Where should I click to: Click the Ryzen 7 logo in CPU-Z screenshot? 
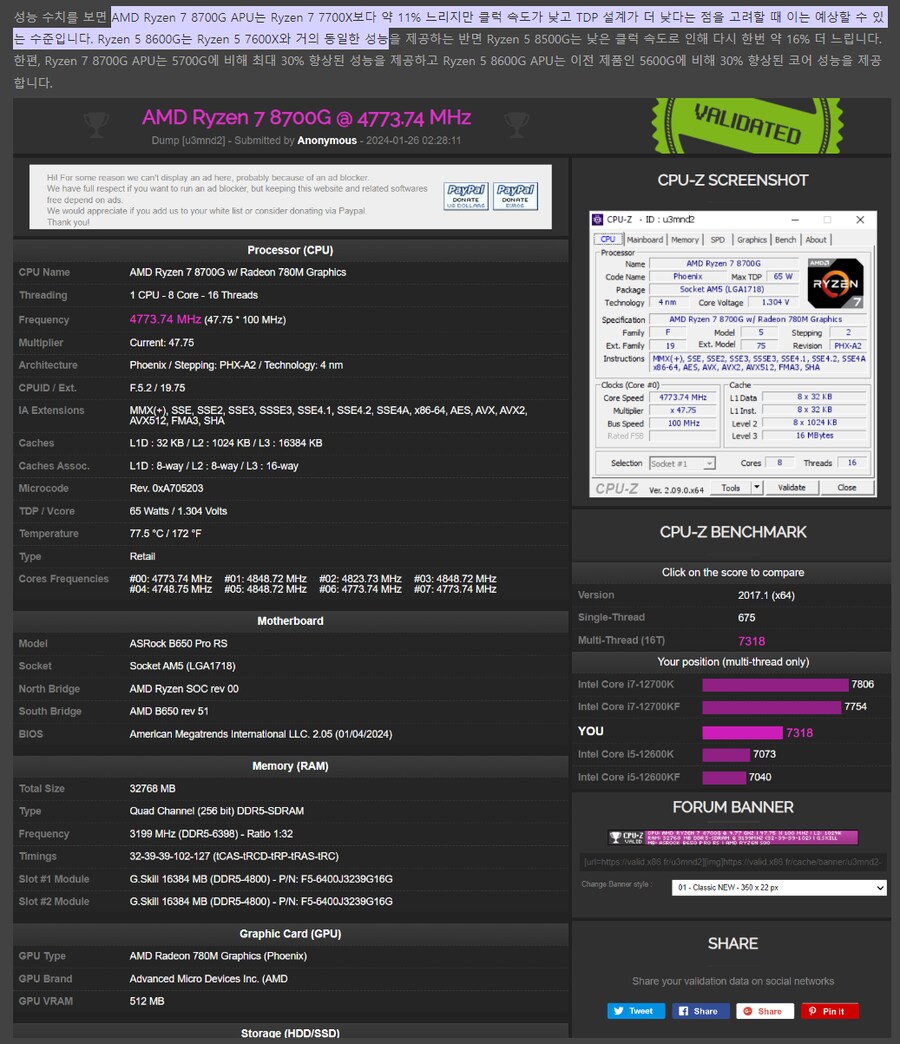point(835,283)
